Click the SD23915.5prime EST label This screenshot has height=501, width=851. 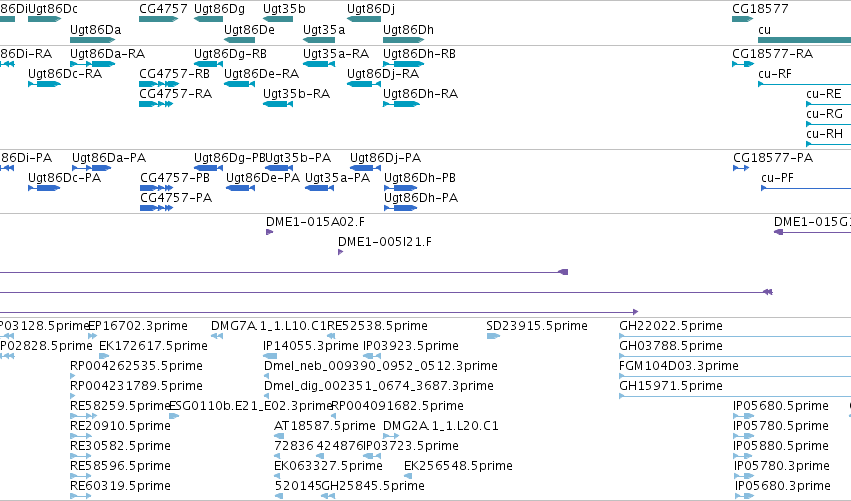coord(537,326)
